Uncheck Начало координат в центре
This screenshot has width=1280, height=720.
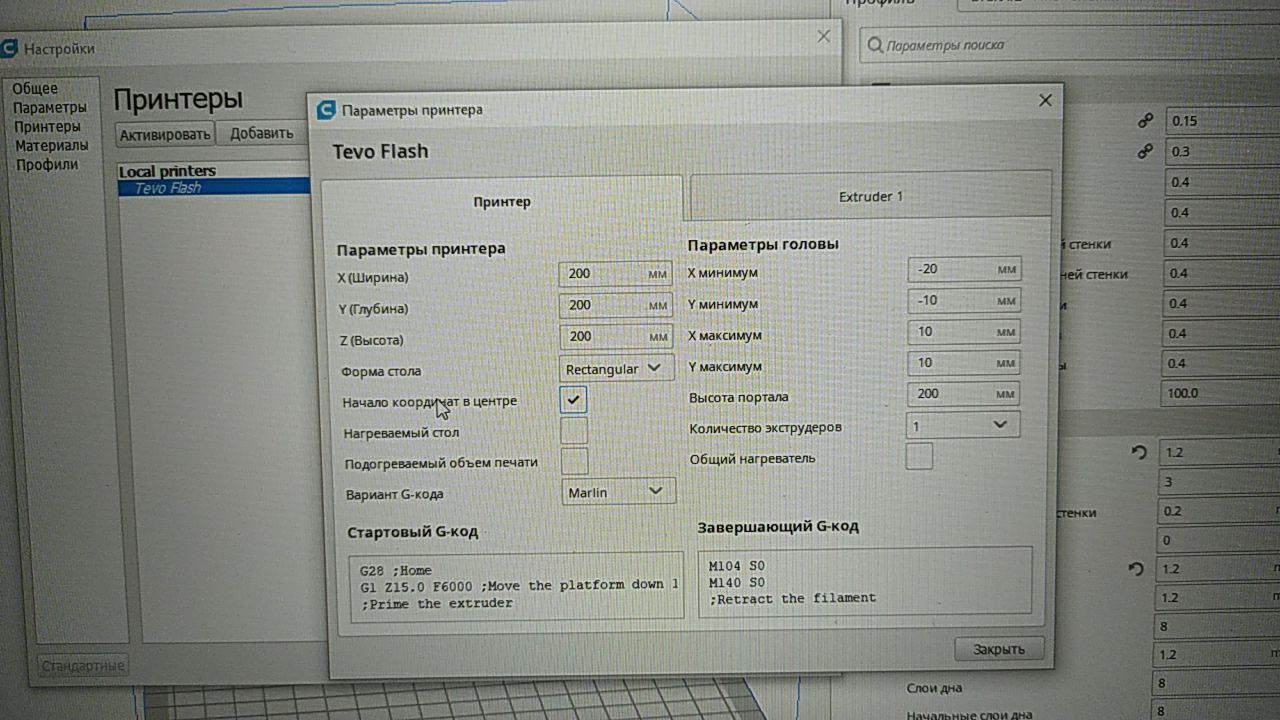(x=573, y=400)
